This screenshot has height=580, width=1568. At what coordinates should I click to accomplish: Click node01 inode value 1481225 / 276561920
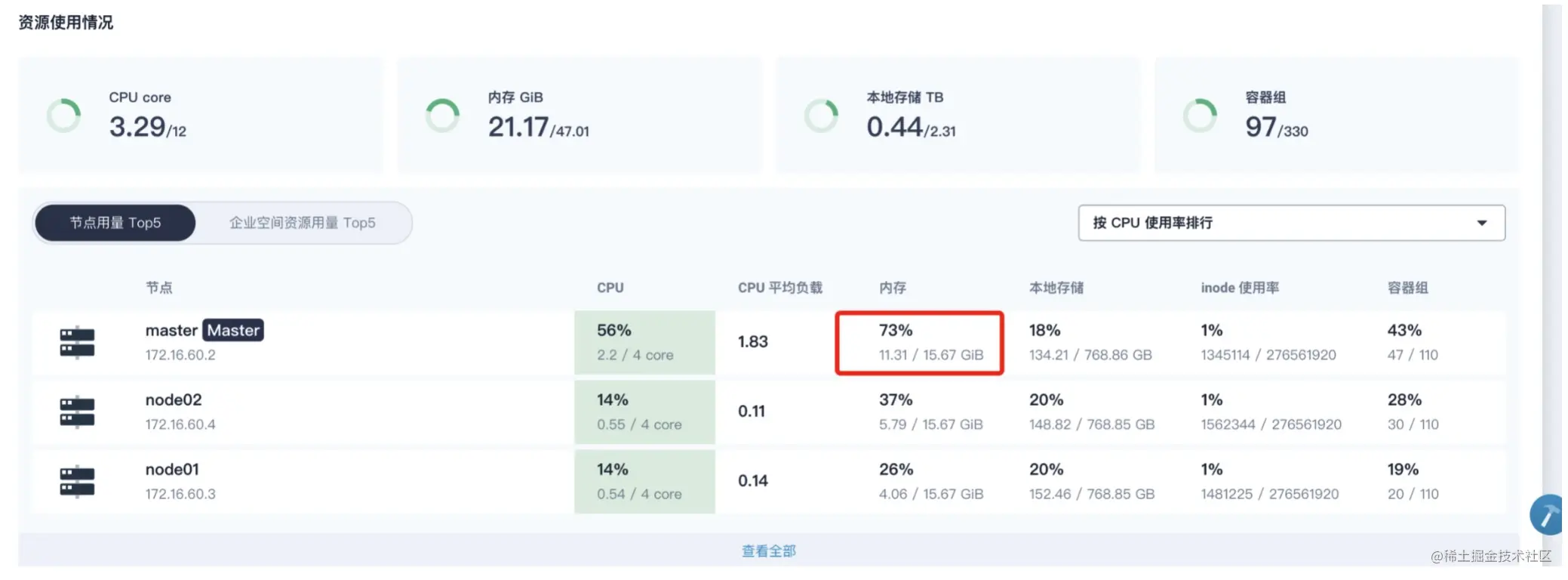tap(1270, 494)
